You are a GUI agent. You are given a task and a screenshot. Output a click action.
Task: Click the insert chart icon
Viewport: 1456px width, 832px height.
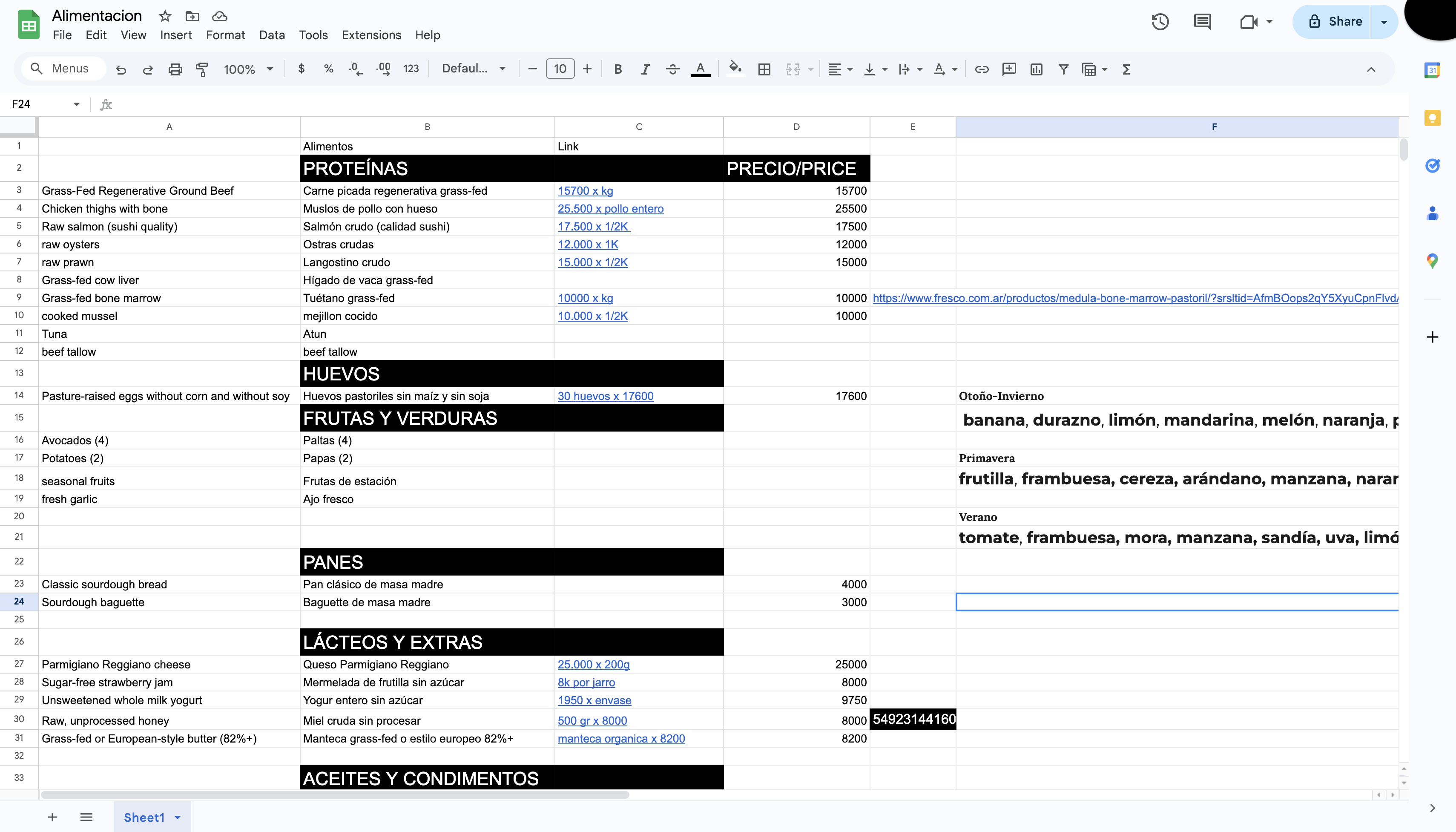pyautogui.click(x=1036, y=69)
